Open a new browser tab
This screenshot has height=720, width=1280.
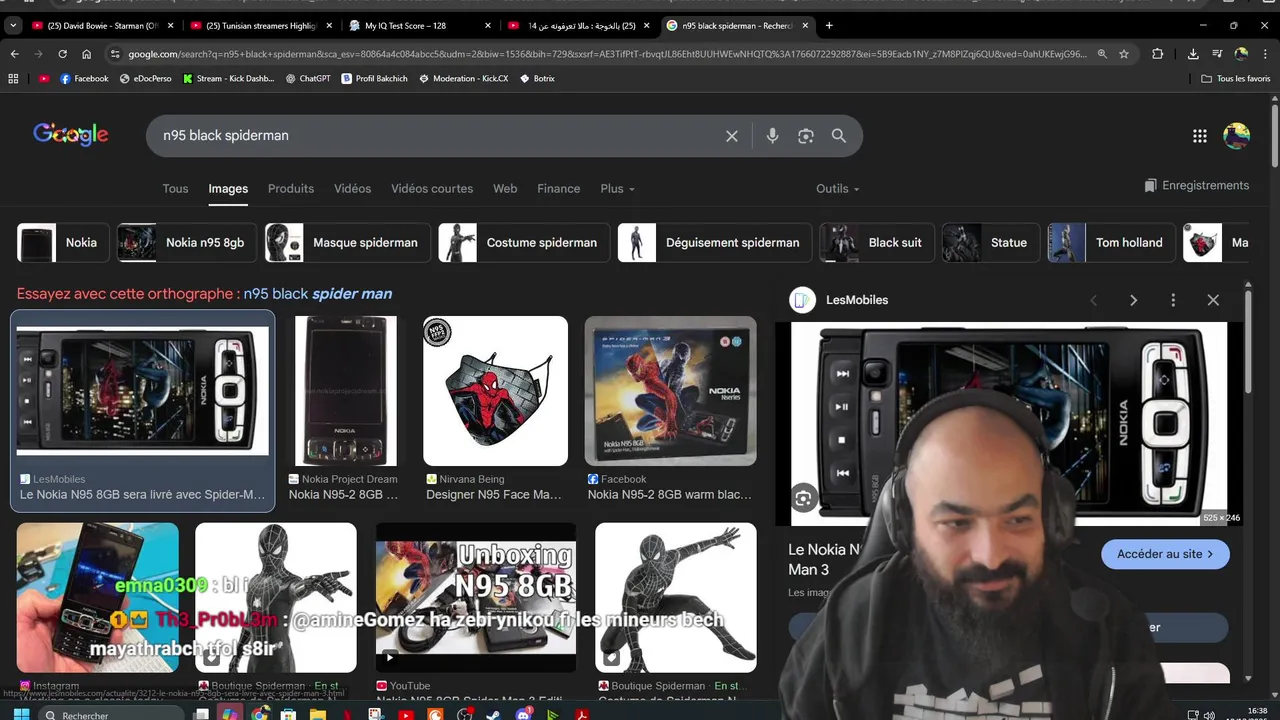[x=829, y=25]
